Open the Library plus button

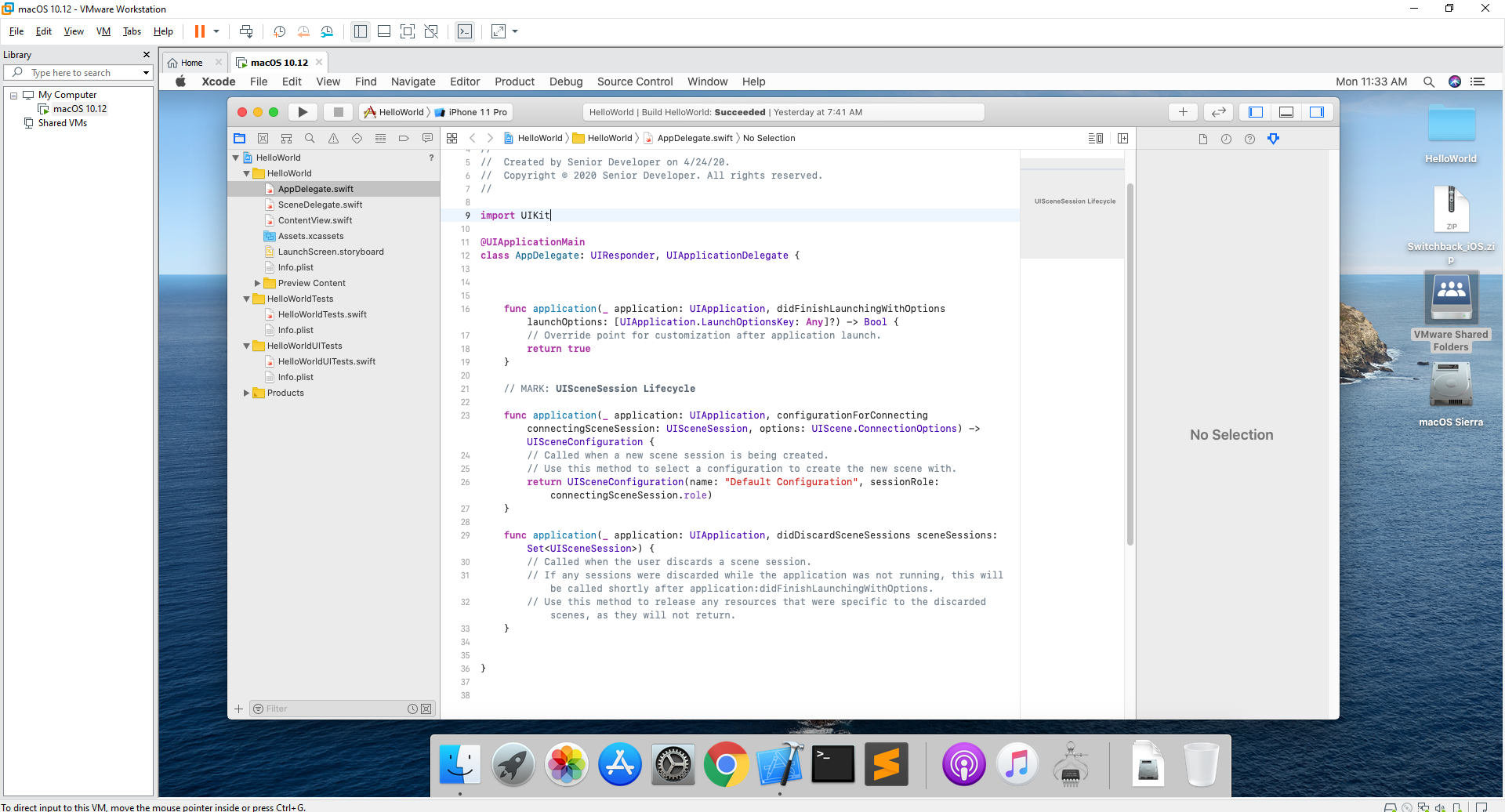[1184, 112]
